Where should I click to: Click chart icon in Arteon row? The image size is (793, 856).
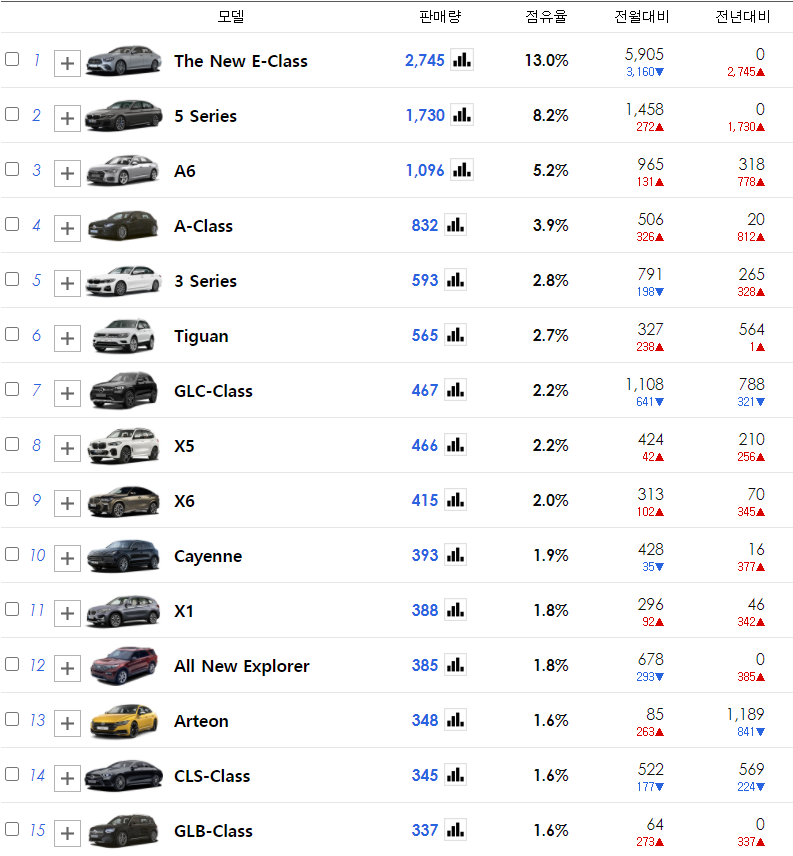(x=455, y=720)
